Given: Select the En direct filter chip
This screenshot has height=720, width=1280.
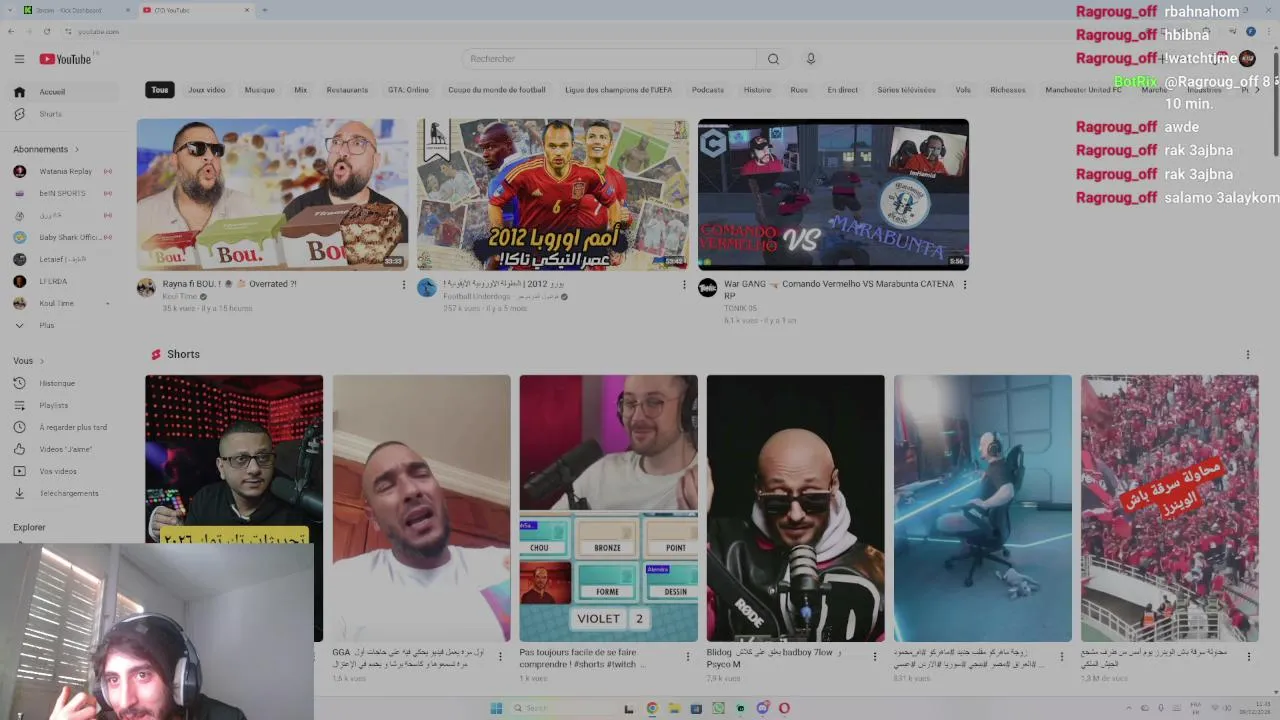Looking at the screenshot, I should tap(843, 90).
